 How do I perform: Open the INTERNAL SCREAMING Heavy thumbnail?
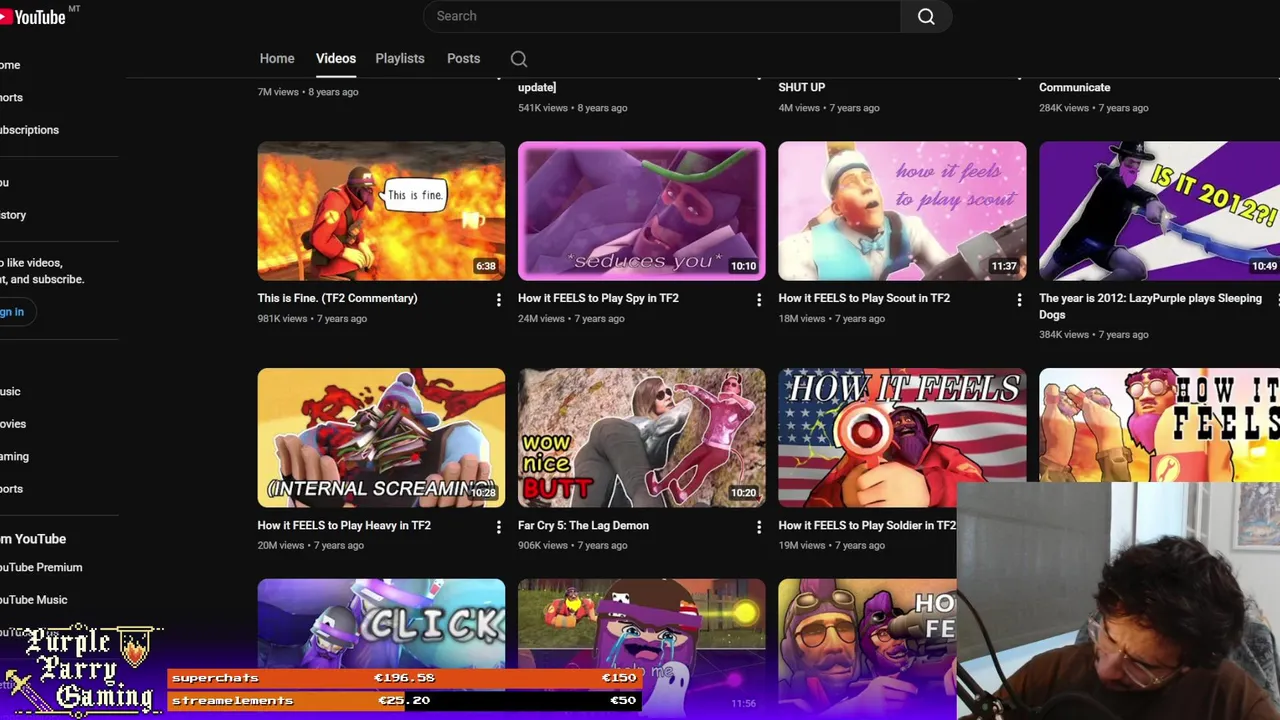(381, 438)
